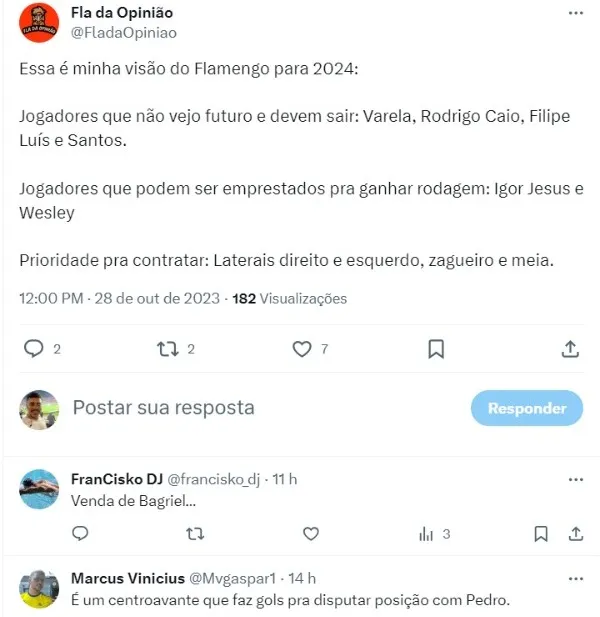Open @FladaOpiniao profile handle

click(124, 33)
